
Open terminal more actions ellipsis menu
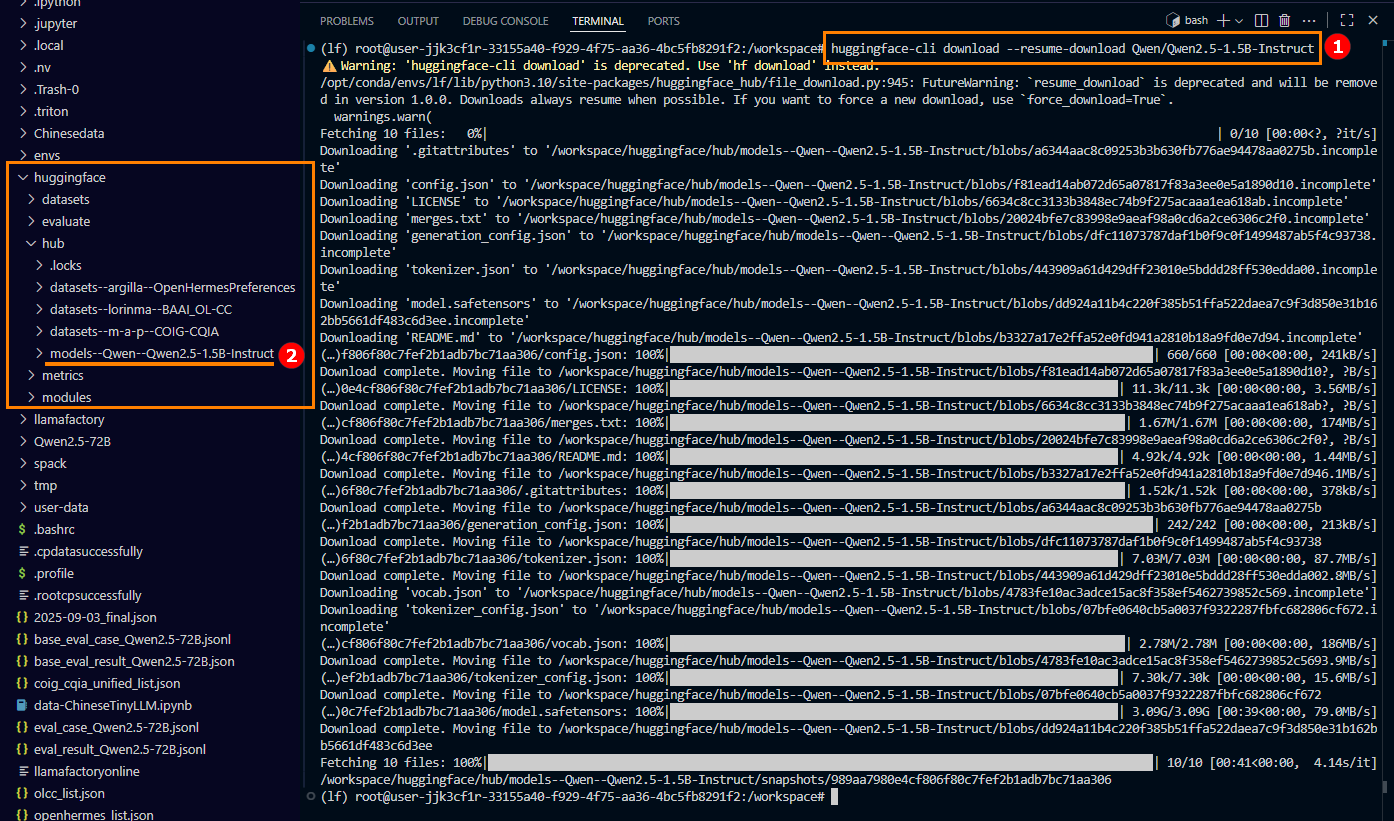(x=1309, y=20)
